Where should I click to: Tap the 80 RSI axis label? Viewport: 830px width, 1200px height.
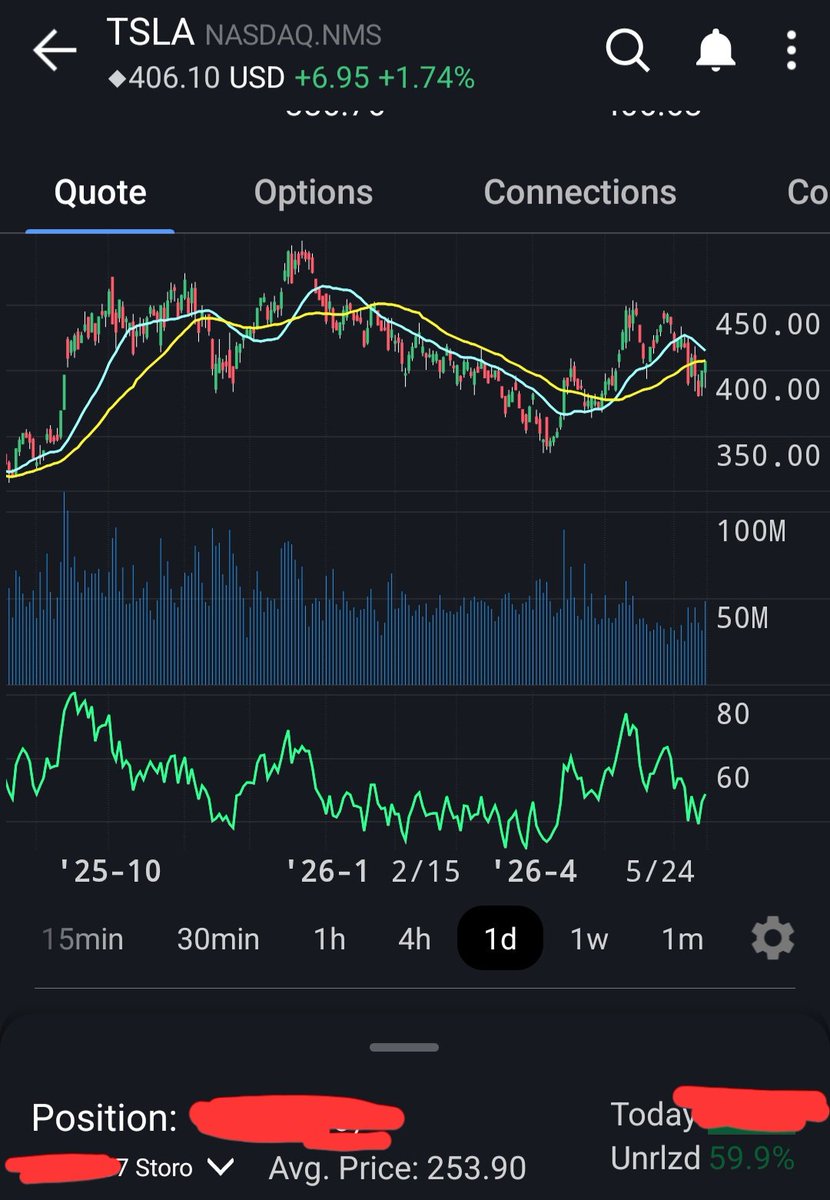click(734, 714)
